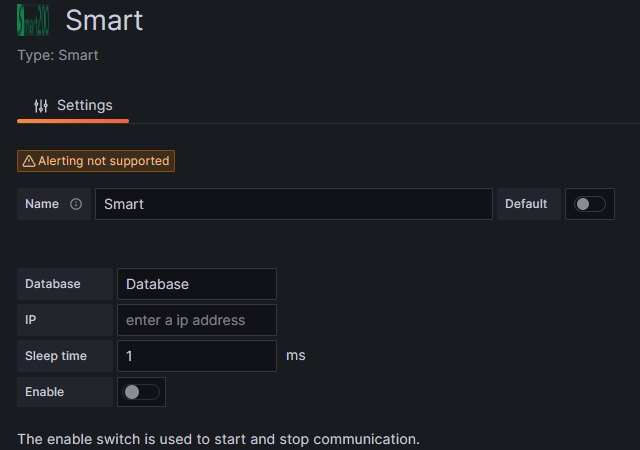Open the Settings tab label
Viewport: 640px width, 450px height.
point(84,105)
